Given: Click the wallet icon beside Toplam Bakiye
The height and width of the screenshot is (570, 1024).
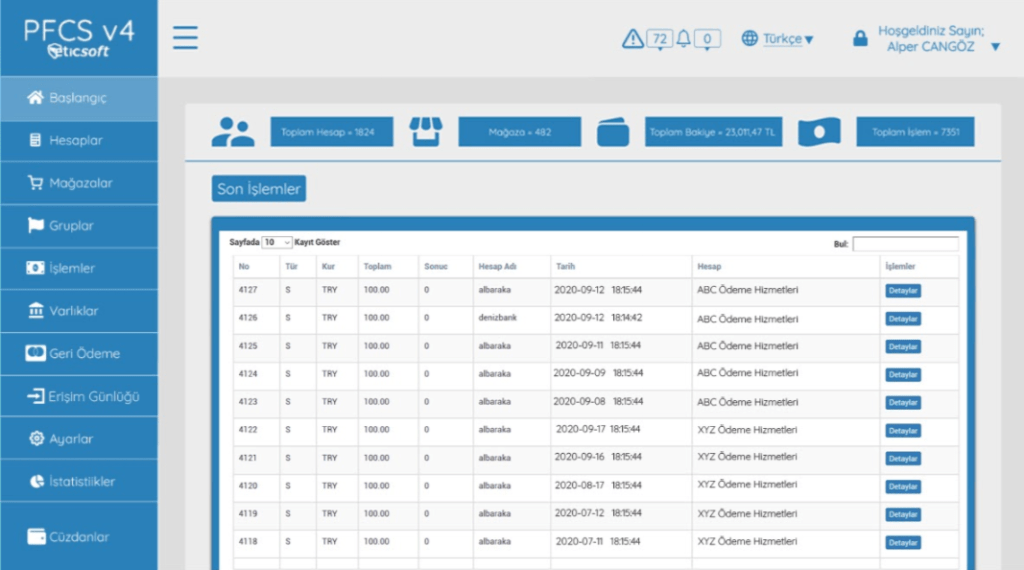Looking at the screenshot, I should [613, 132].
